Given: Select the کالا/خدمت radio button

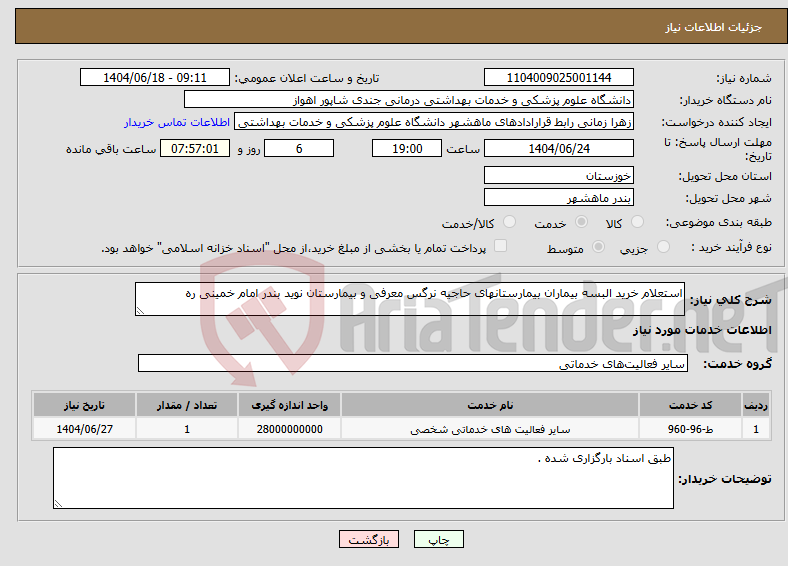Looking at the screenshot, I should tap(510, 222).
